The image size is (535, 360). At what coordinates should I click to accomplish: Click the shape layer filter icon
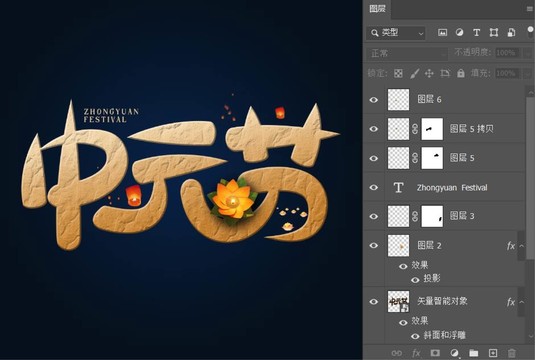click(494, 33)
